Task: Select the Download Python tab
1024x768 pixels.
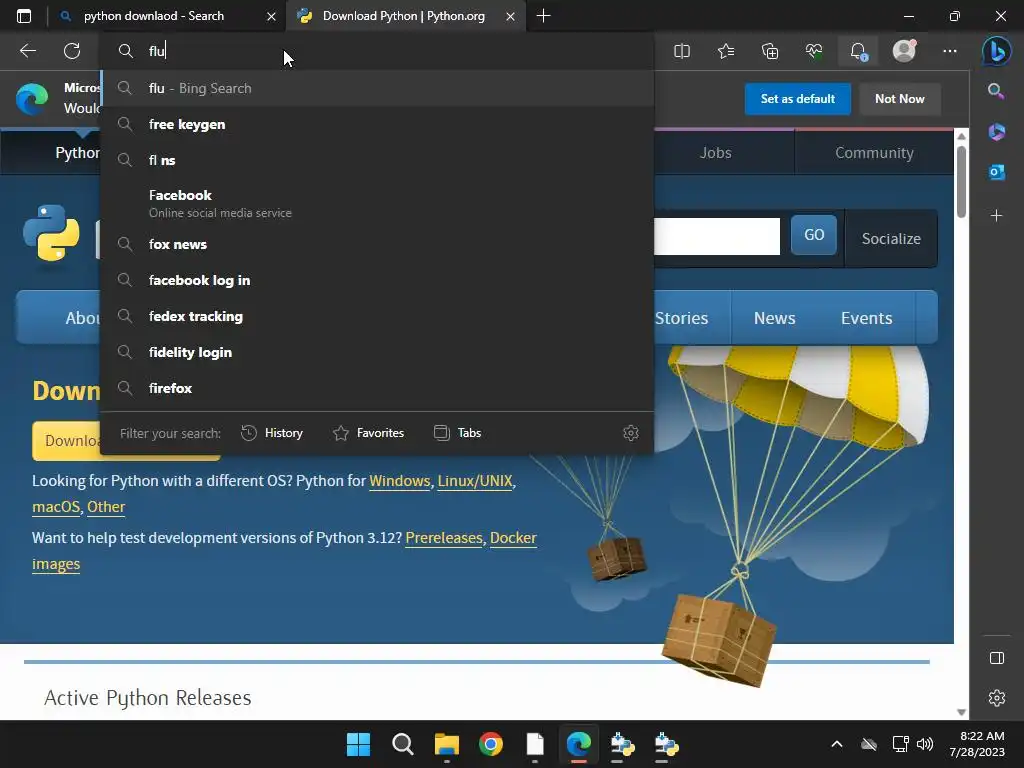Action: (404, 16)
